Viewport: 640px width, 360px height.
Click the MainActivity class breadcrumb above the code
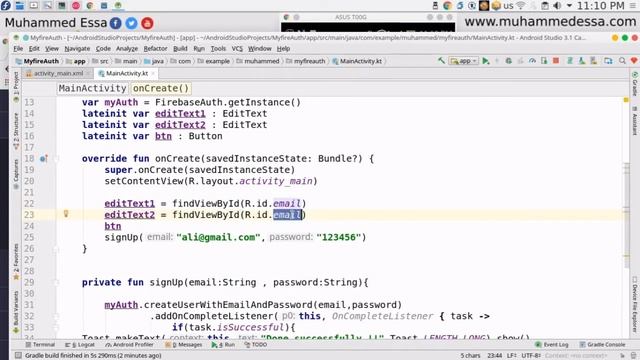pyautogui.click(x=93, y=88)
